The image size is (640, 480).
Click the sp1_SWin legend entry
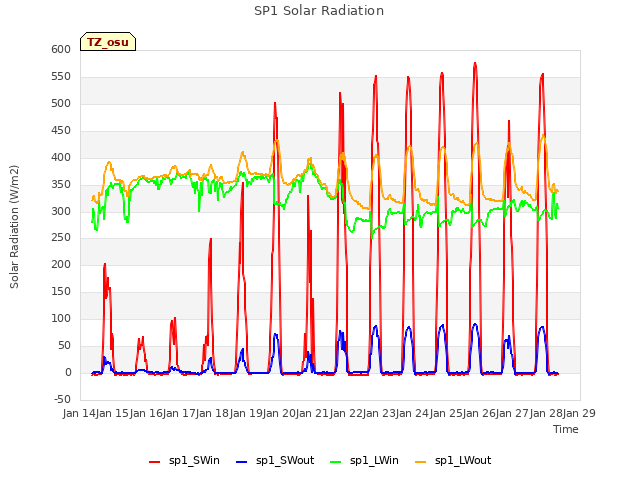(184, 460)
